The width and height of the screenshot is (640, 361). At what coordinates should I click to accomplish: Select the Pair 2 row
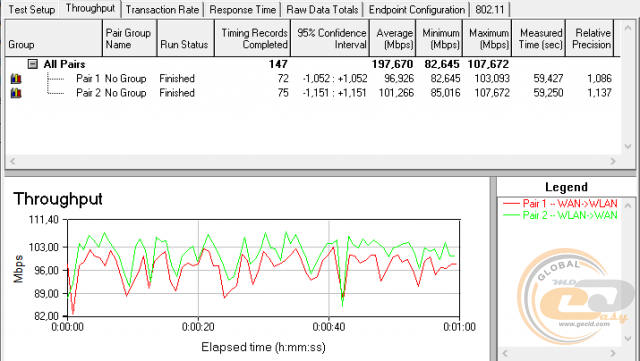[x=312, y=93]
